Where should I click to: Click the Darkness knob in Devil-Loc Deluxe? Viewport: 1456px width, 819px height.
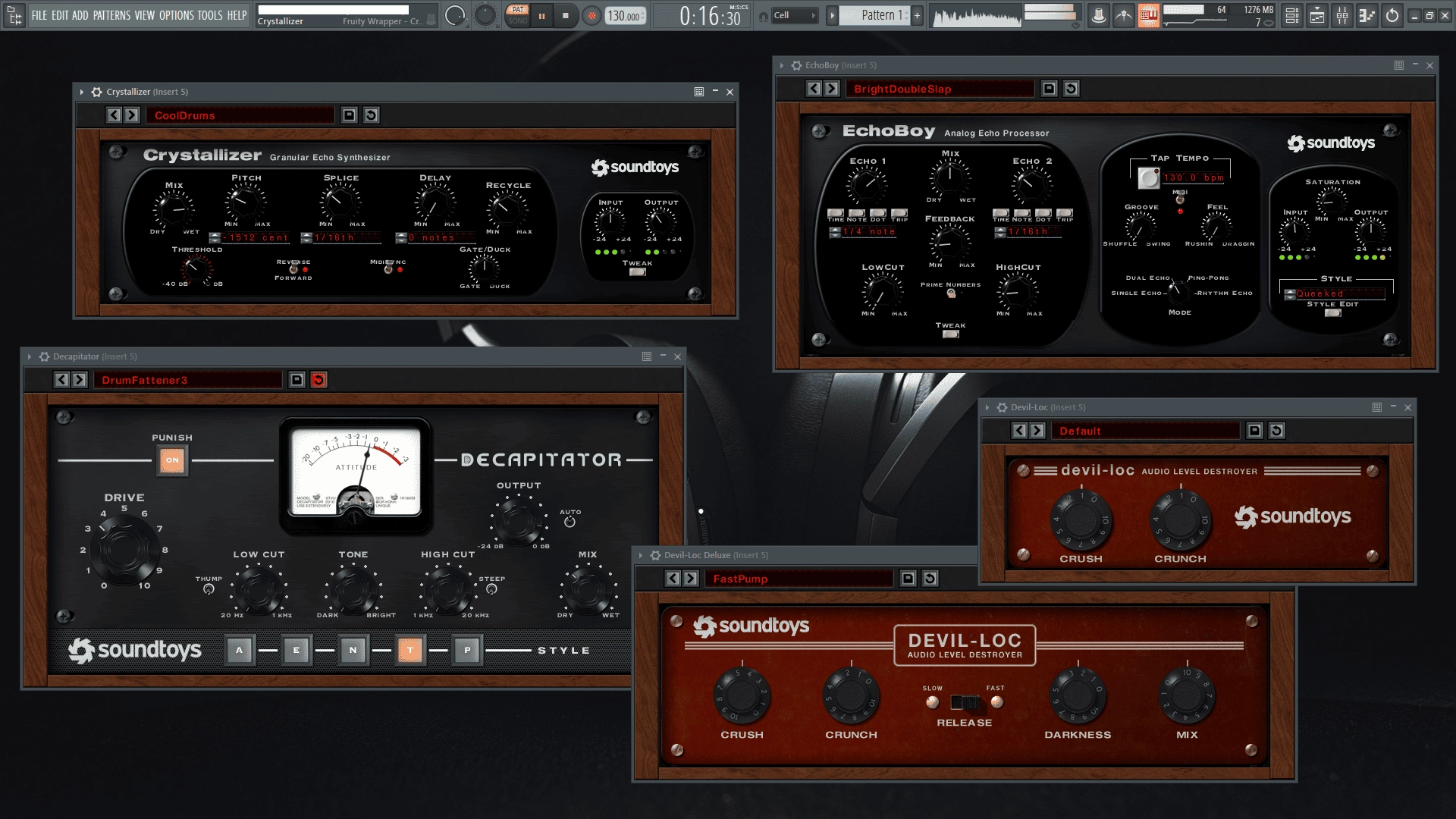point(1077,695)
